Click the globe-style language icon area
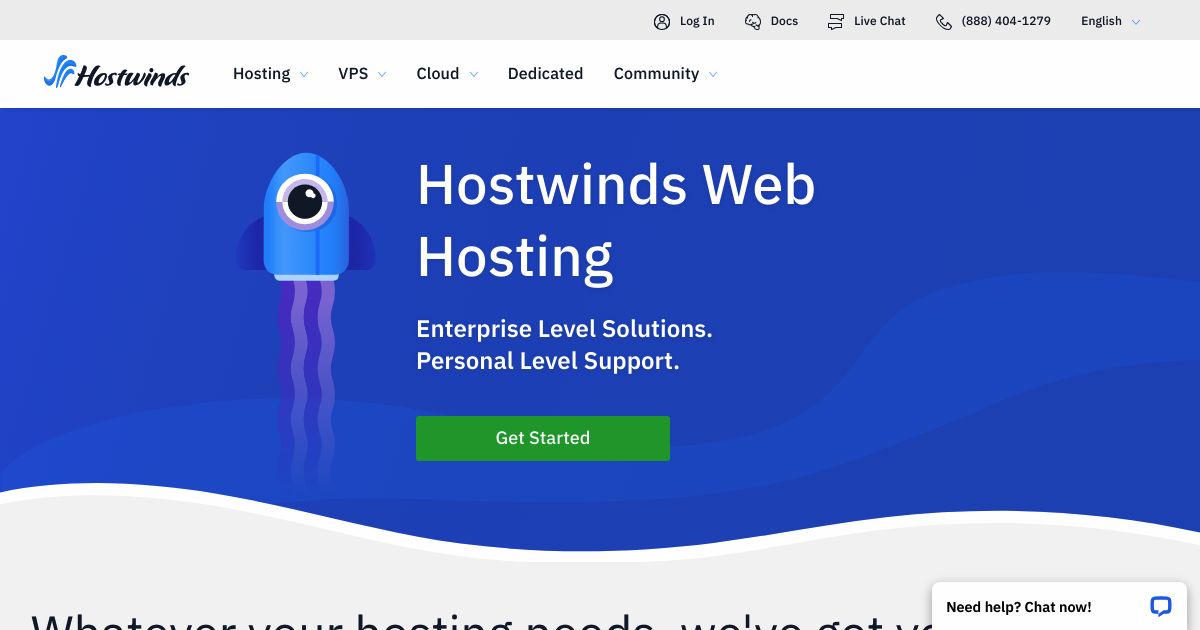Screen dimensions: 1200x630 click(x=1135, y=21)
